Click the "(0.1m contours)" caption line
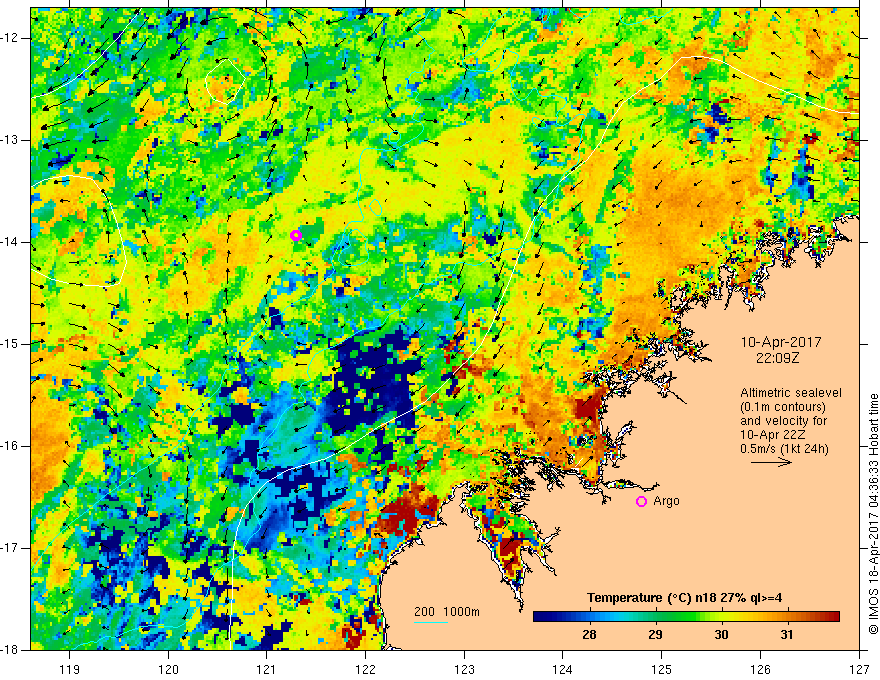Viewport: 880px width, 680px height. [782, 407]
